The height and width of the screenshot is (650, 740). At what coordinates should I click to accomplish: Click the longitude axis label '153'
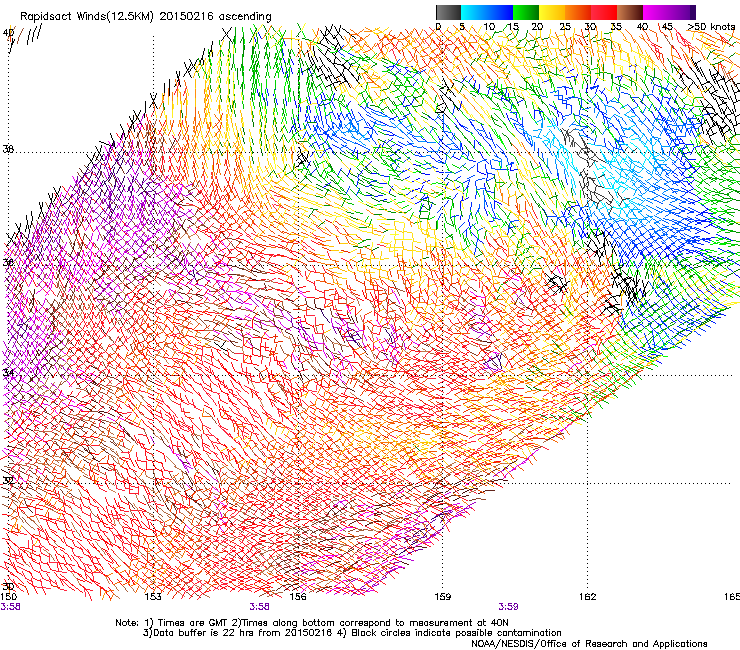[x=153, y=597]
